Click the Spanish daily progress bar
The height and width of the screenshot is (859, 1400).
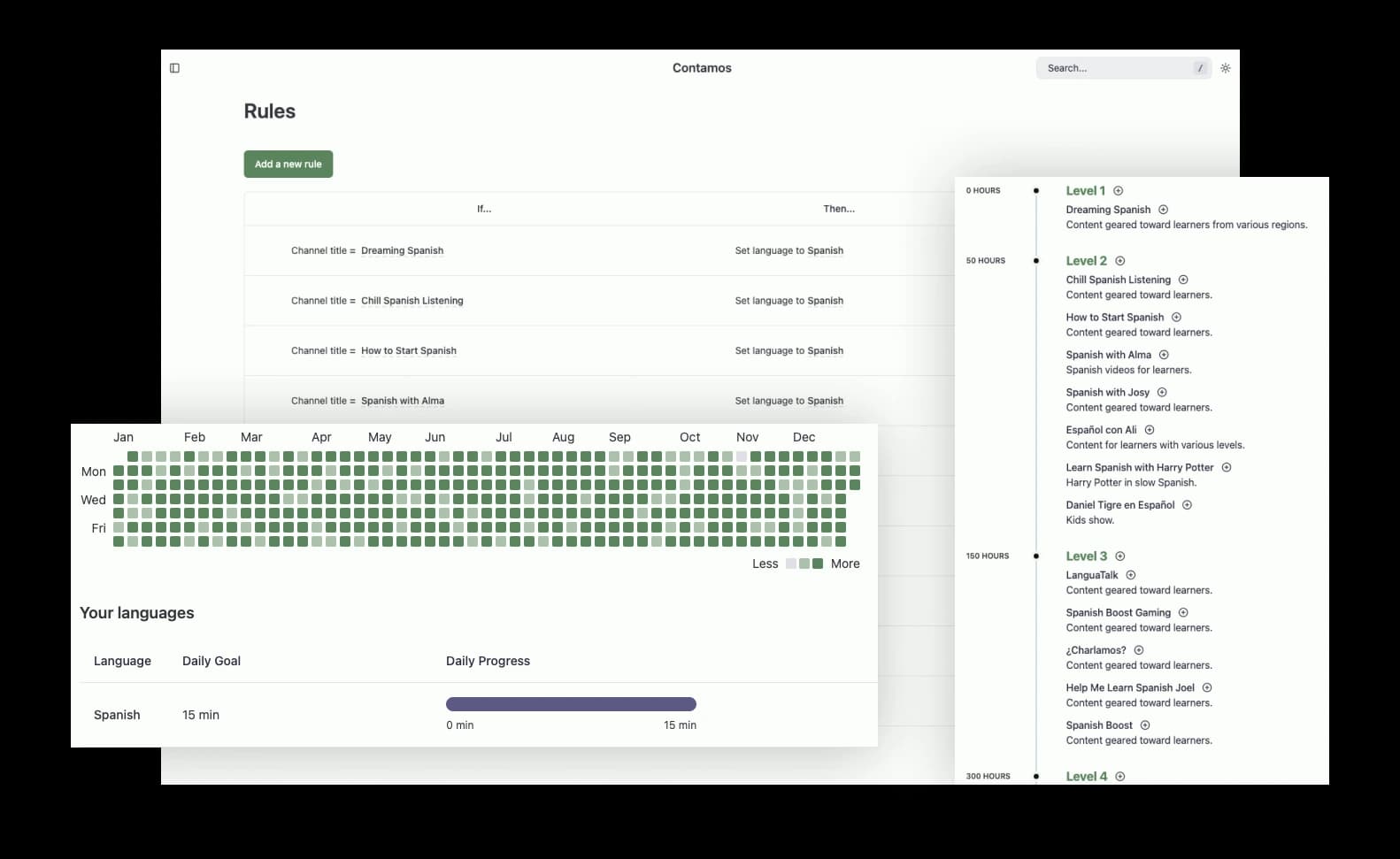pos(571,704)
